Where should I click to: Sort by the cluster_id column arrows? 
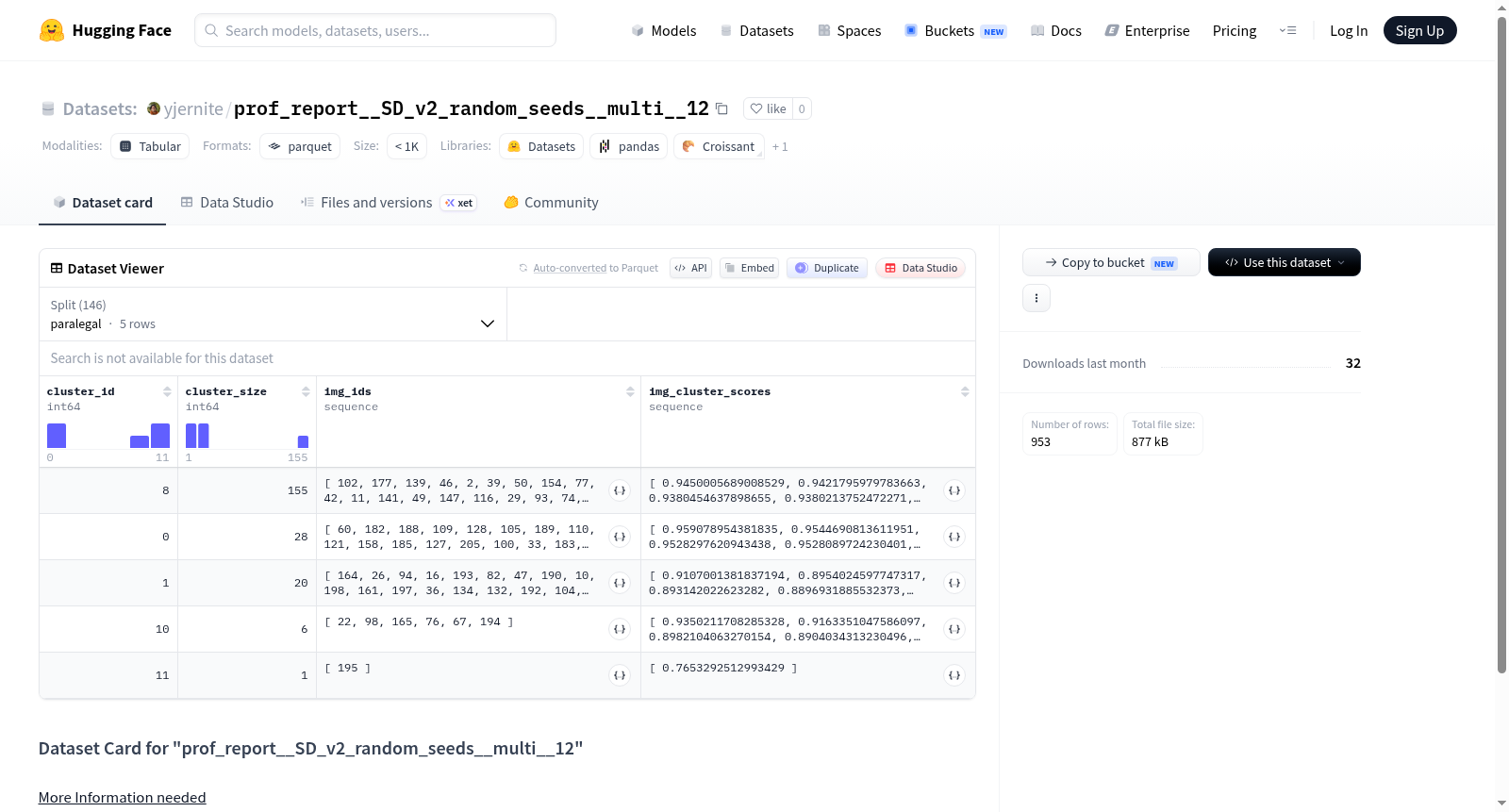click(167, 391)
